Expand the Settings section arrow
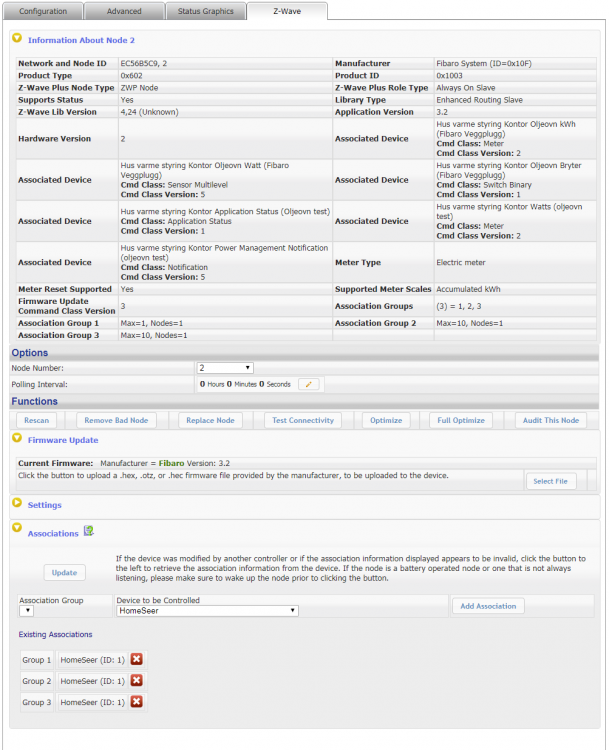 tap(17, 504)
